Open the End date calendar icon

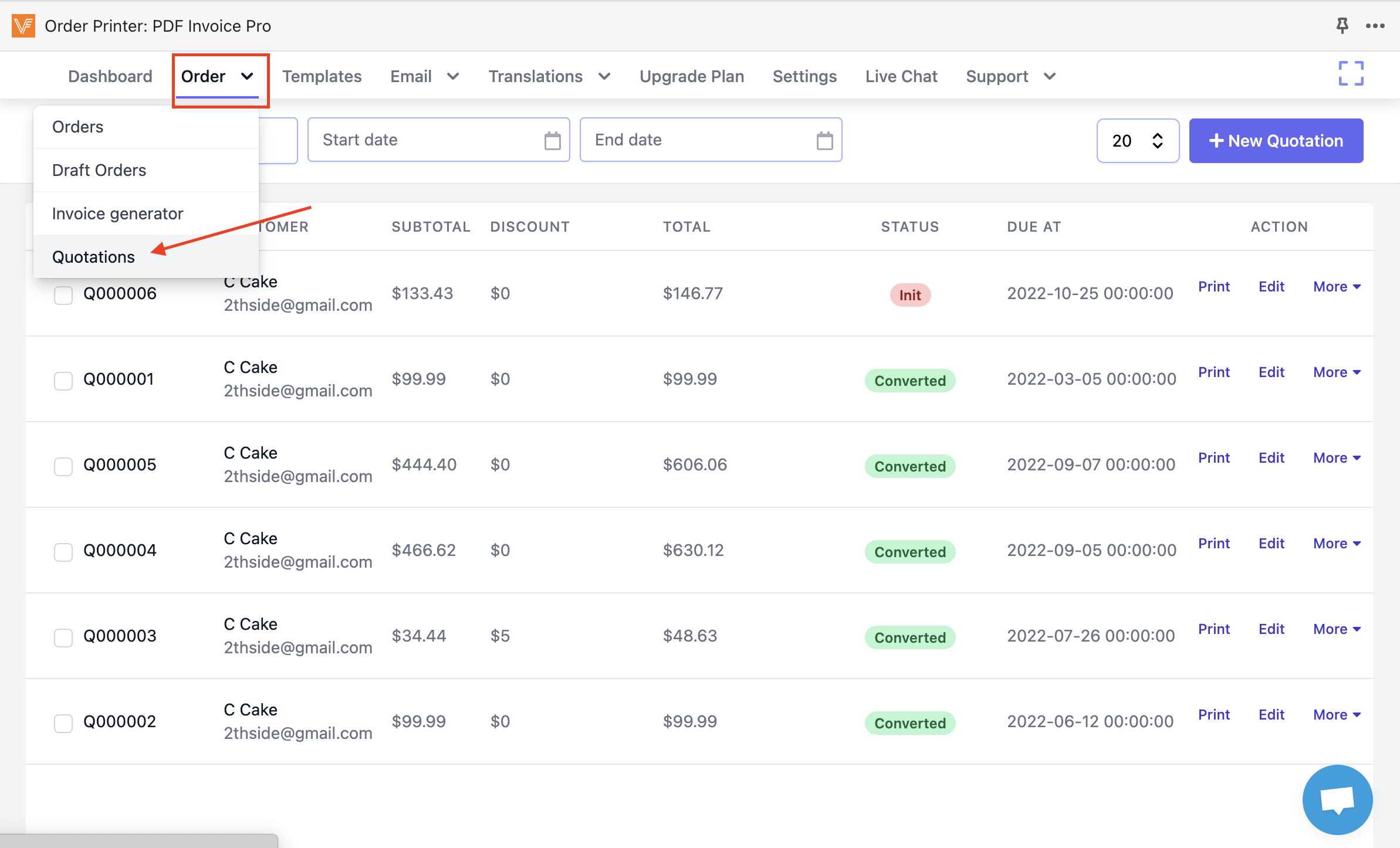click(824, 141)
